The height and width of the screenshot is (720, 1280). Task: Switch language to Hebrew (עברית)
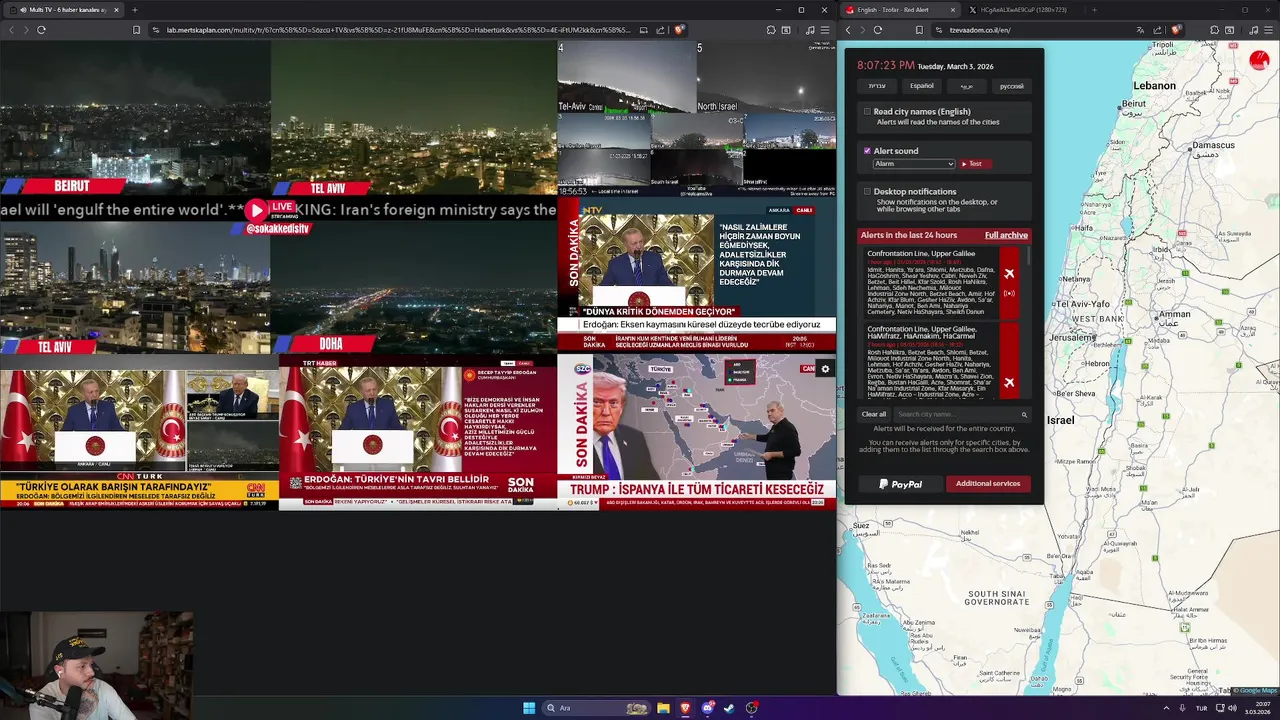(877, 86)
